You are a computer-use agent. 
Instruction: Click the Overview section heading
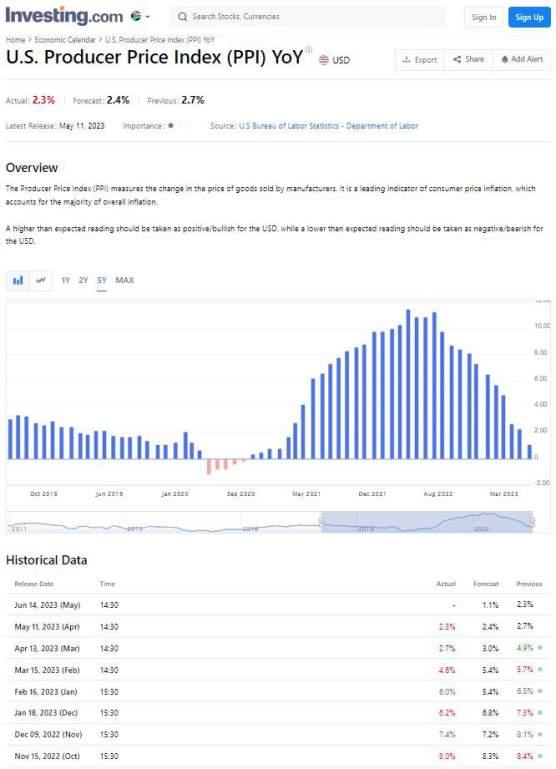tap(32, 168)
